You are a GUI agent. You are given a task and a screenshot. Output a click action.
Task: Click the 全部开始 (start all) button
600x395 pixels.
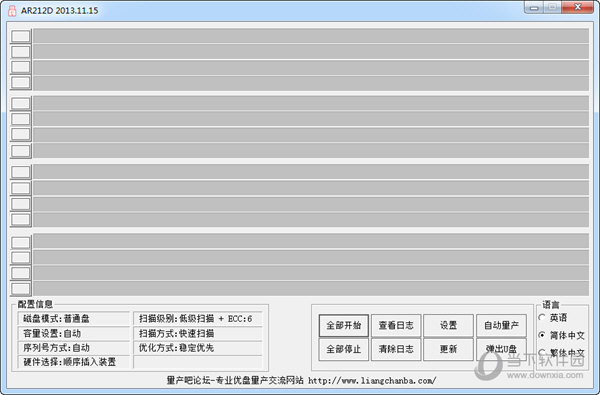pos(344,325)
